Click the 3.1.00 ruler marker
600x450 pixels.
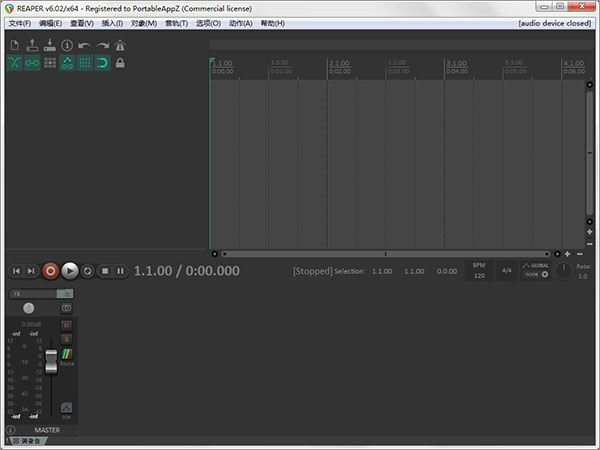[457, 63]
